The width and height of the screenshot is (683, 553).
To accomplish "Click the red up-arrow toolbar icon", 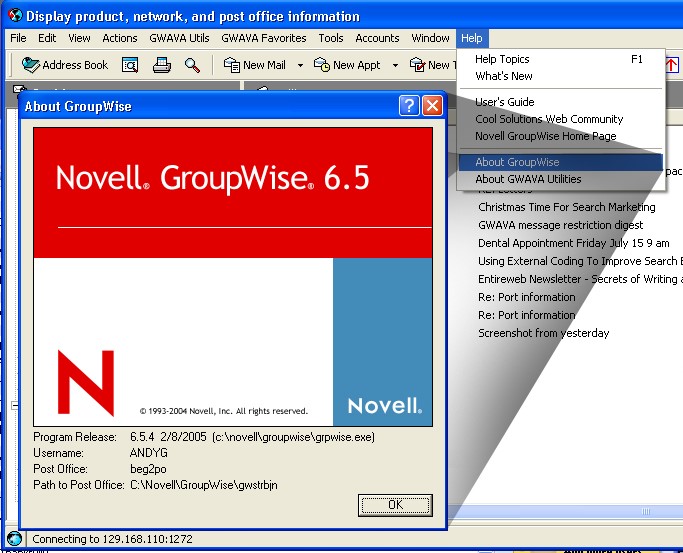I will [672, 65].
